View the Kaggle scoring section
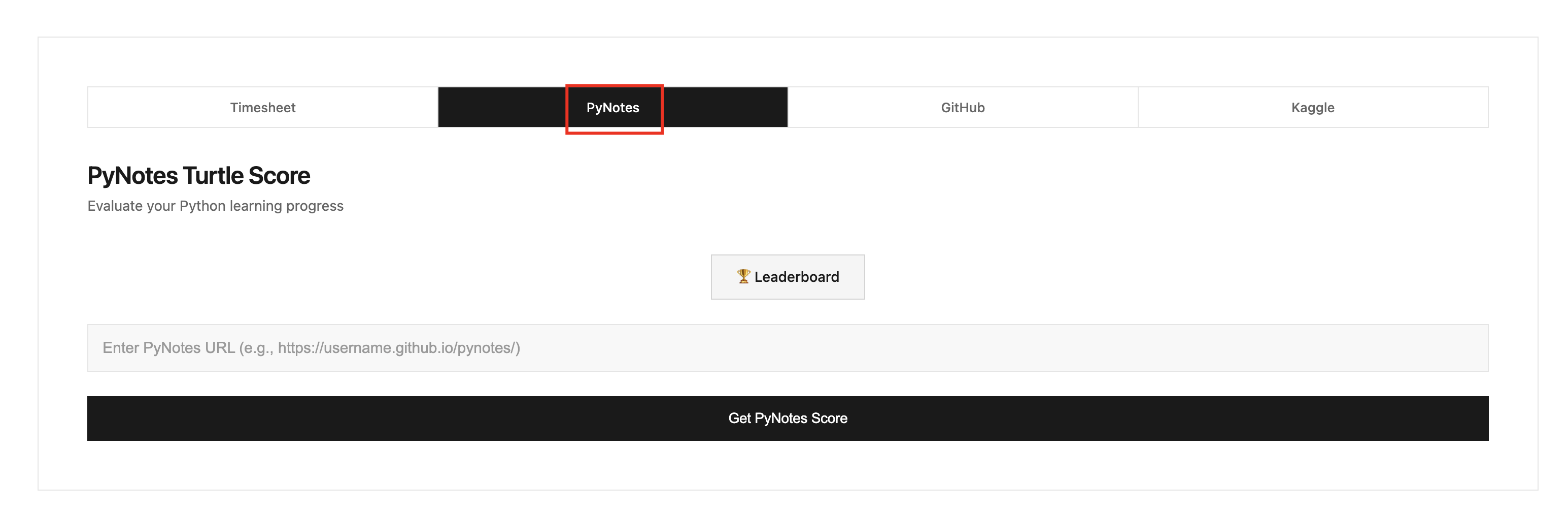 pos(1312,108)
